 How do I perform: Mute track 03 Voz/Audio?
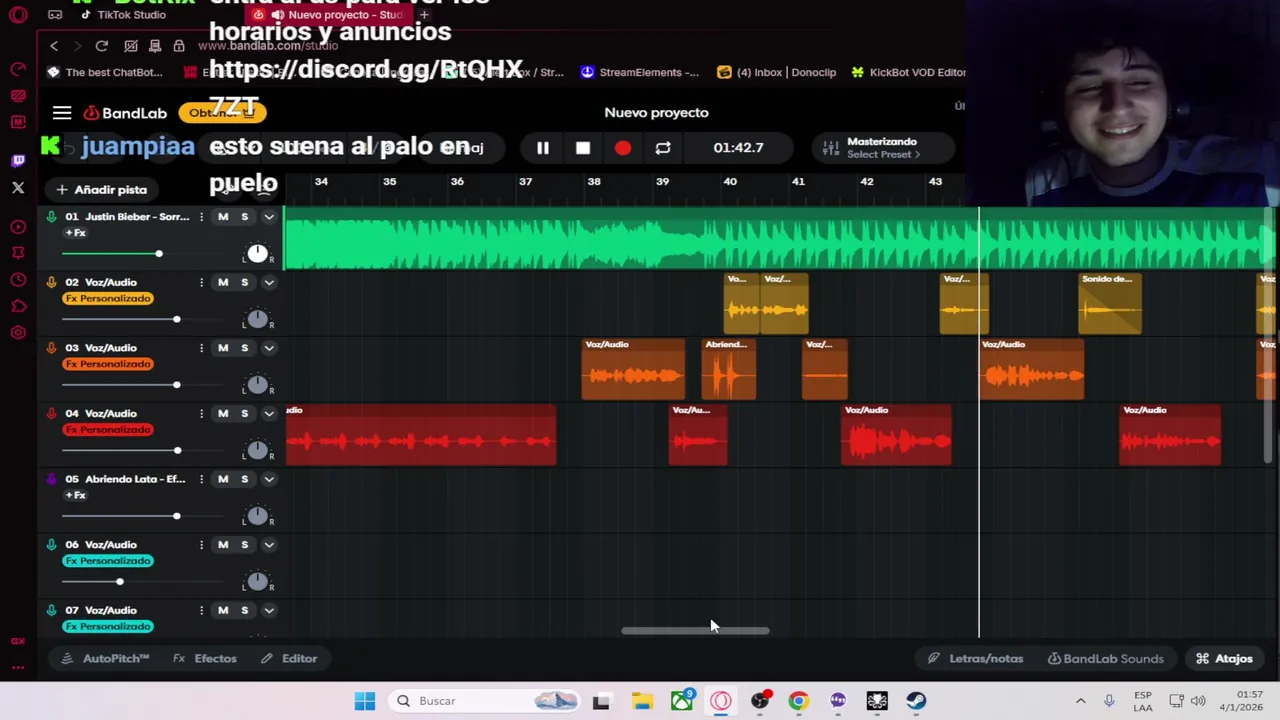[x=223, y=348]
